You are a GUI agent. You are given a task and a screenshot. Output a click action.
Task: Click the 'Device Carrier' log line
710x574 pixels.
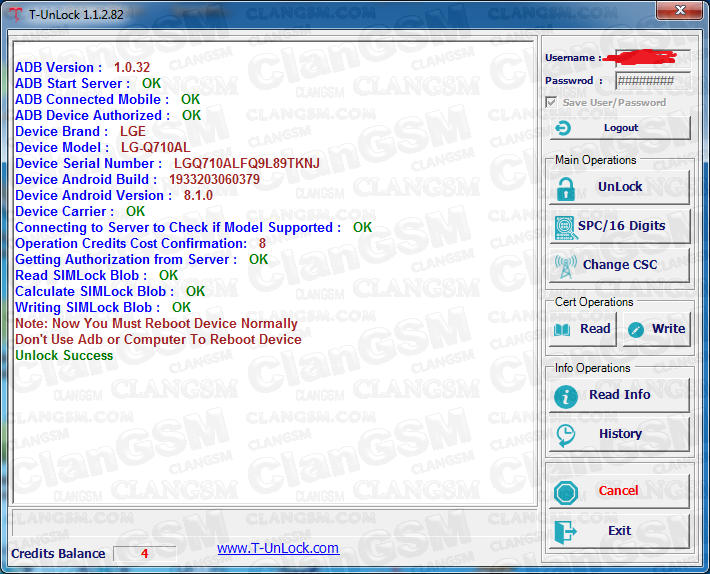click(80, 211)
